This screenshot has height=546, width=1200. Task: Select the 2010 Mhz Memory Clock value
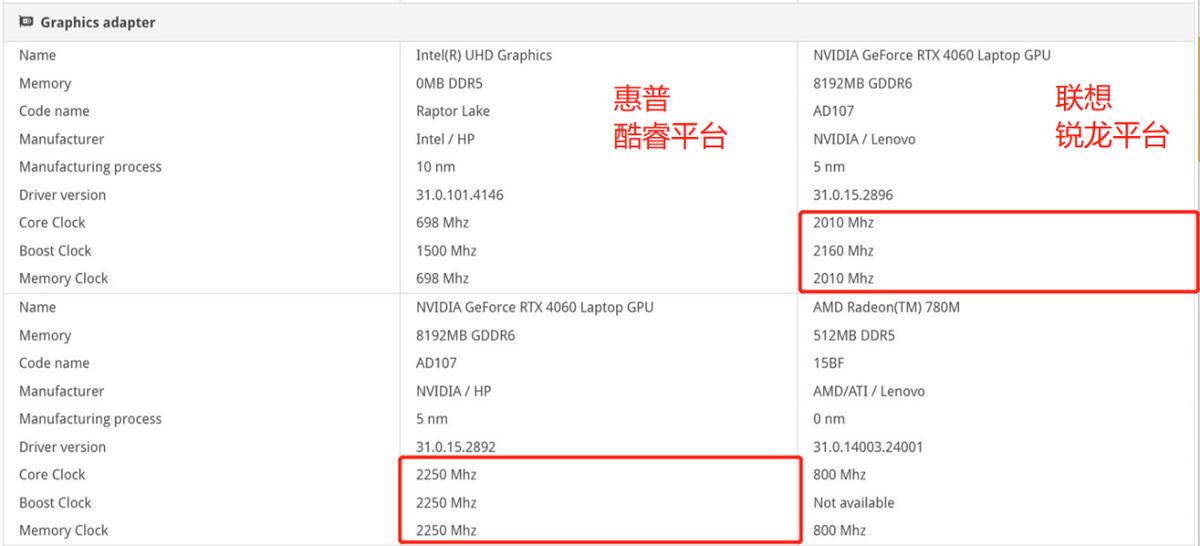(843, 279)
